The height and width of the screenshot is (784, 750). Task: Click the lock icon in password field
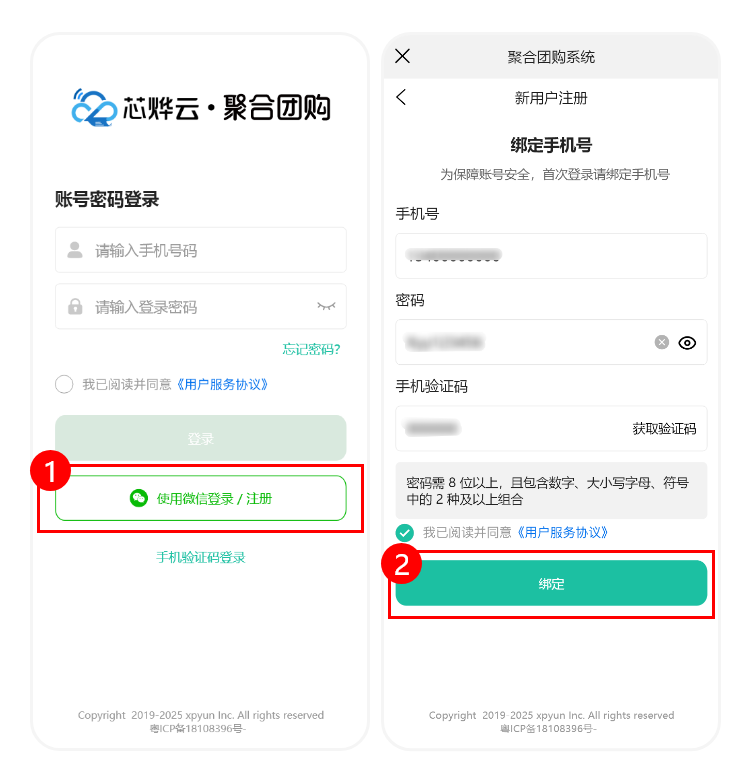coord(75,306)
